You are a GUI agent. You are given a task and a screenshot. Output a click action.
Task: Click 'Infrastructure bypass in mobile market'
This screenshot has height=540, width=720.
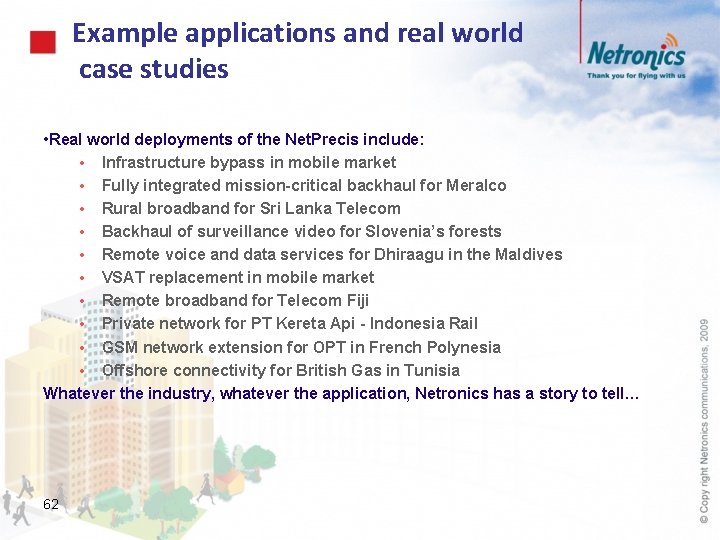248,163
